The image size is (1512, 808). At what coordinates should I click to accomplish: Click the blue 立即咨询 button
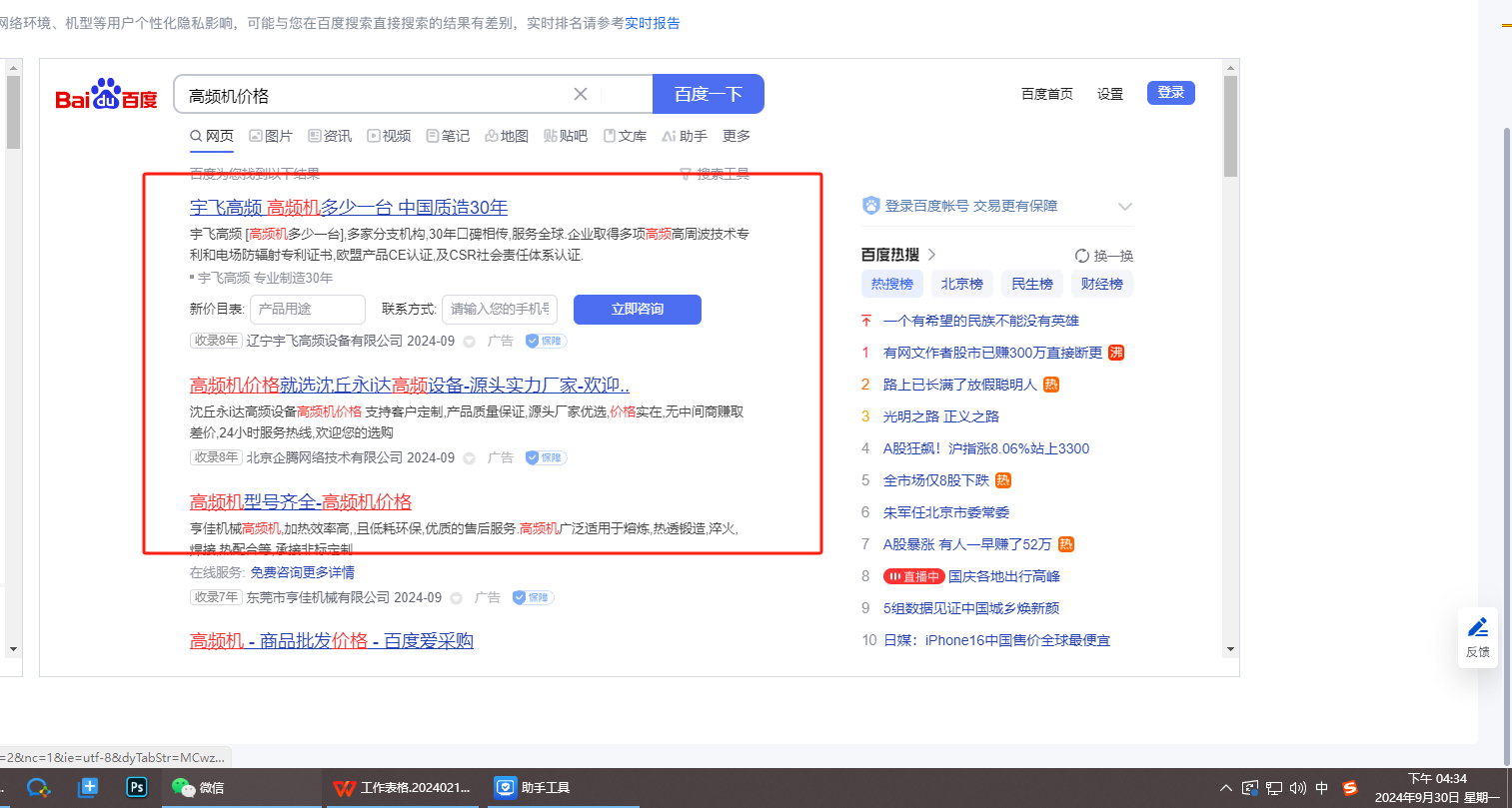(x=637, y=309)
